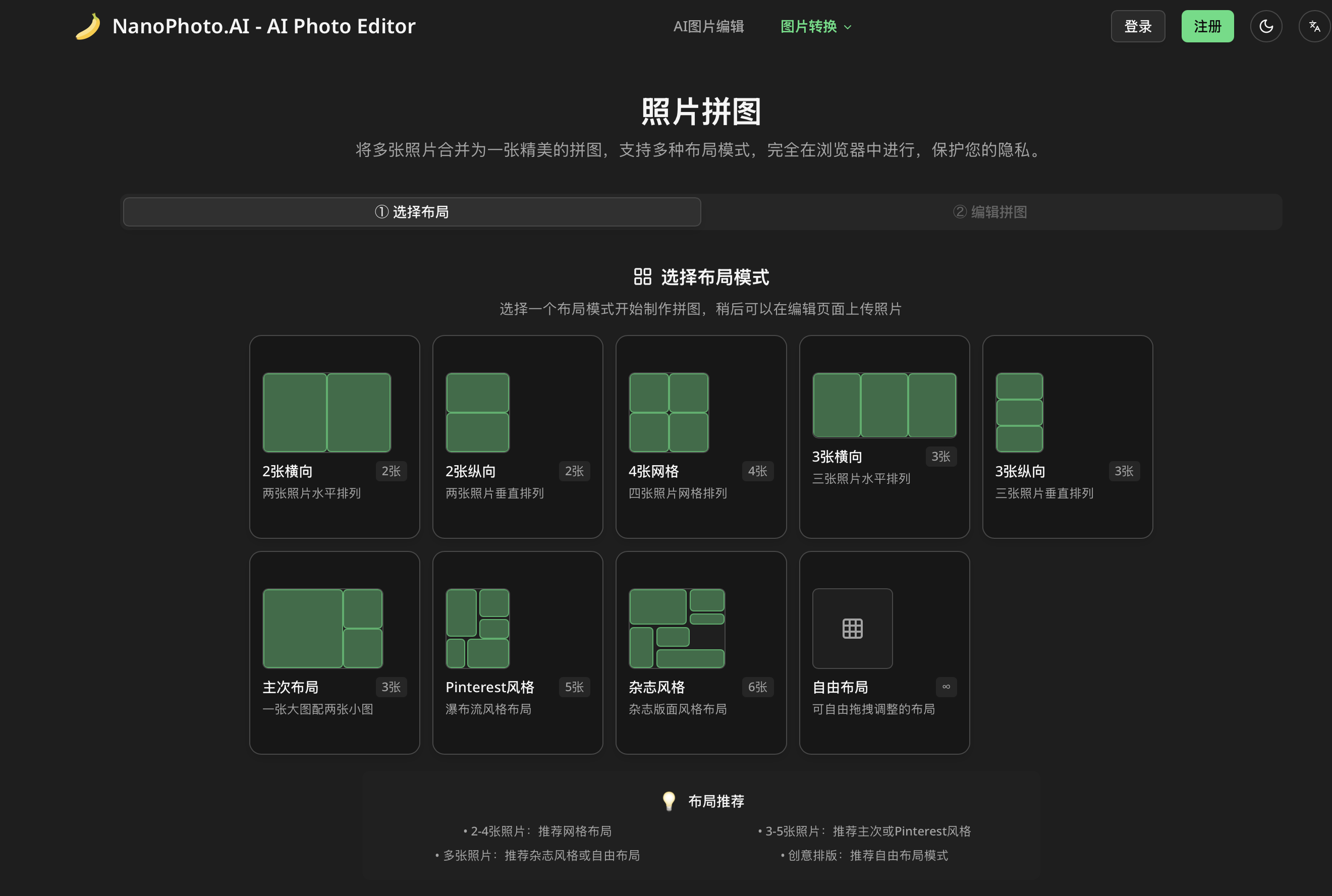Expand the 图片转换 dropdown menu
The width and height of the screenshot is (1332, 896).
pyautogui.click(x=809, y=26)
